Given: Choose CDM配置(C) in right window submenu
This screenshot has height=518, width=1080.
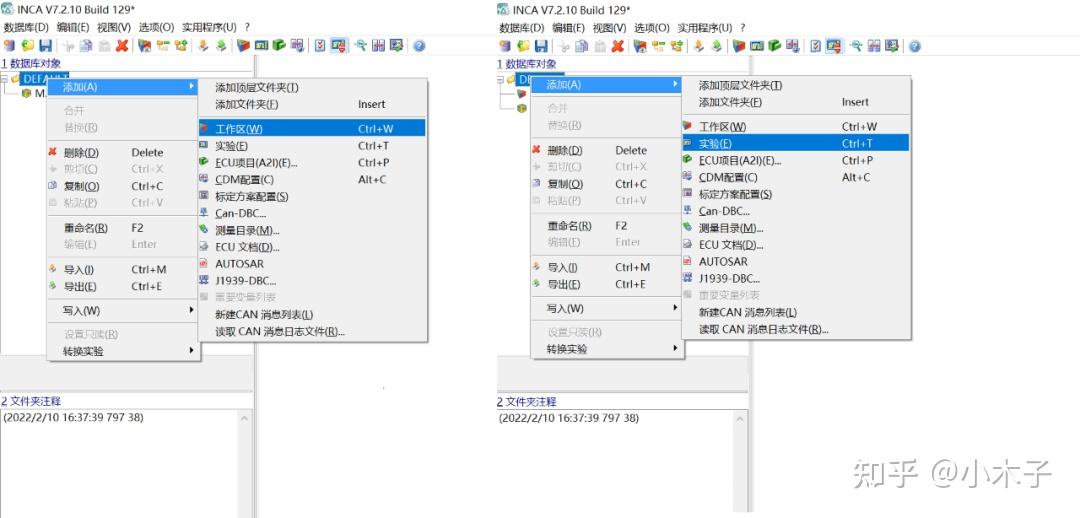Looking at the screenshot, I should tap(796, 177).
